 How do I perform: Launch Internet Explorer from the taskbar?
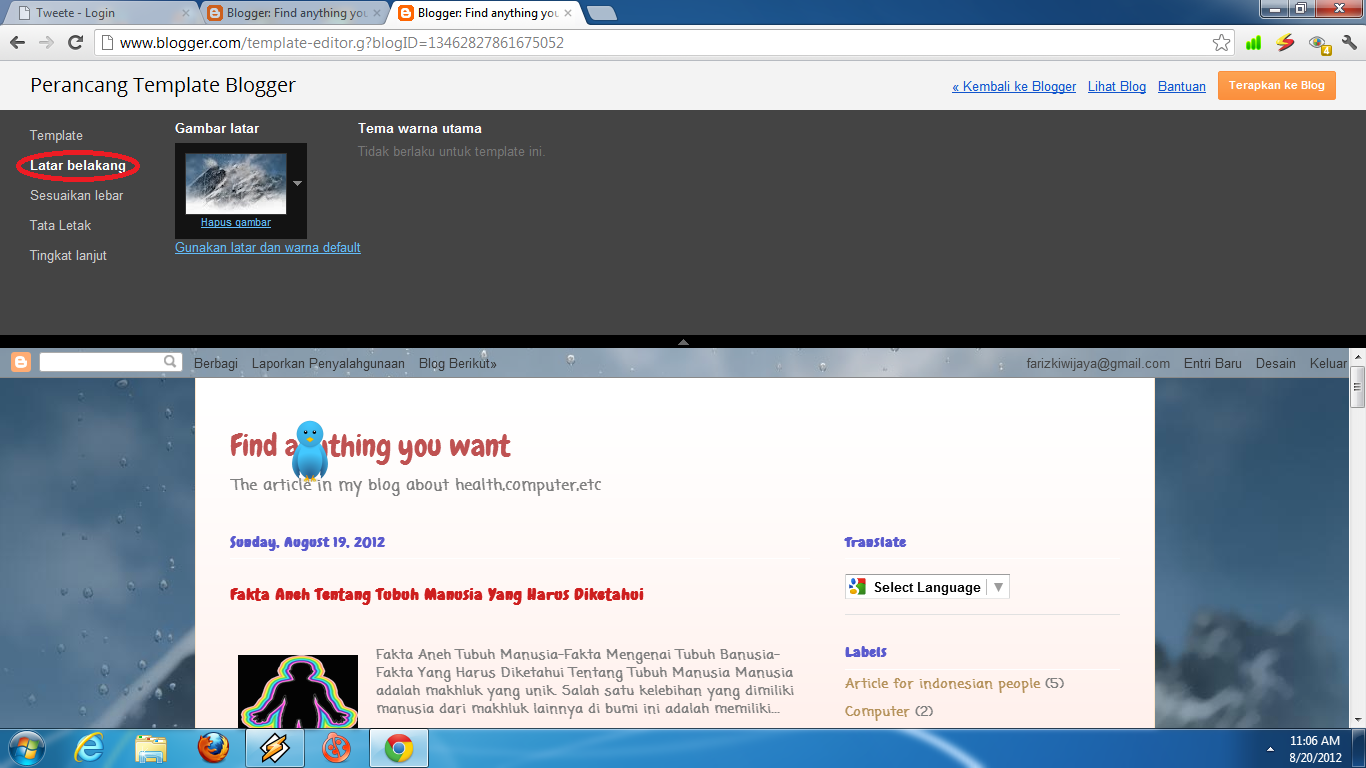(x=89, y=748)
